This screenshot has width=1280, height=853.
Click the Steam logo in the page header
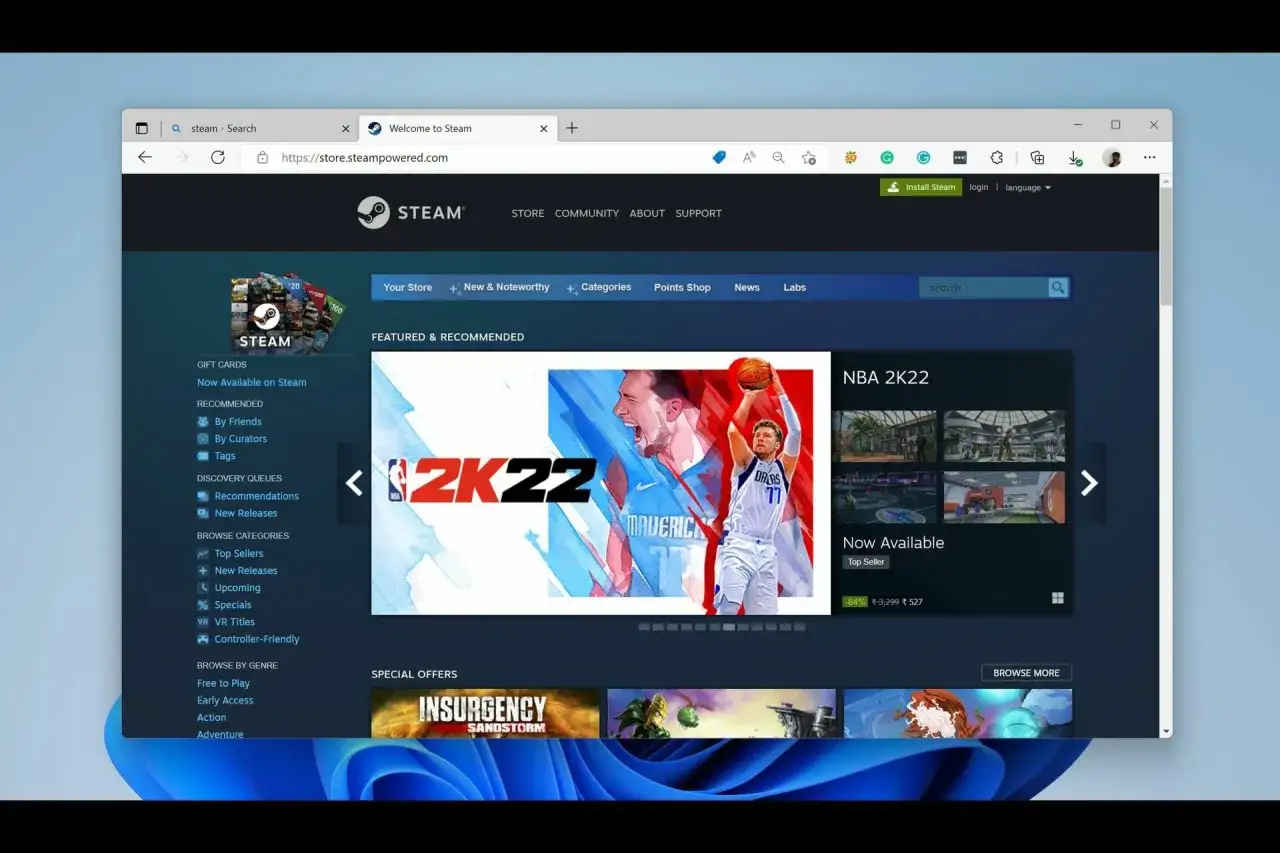pos(411,213)
